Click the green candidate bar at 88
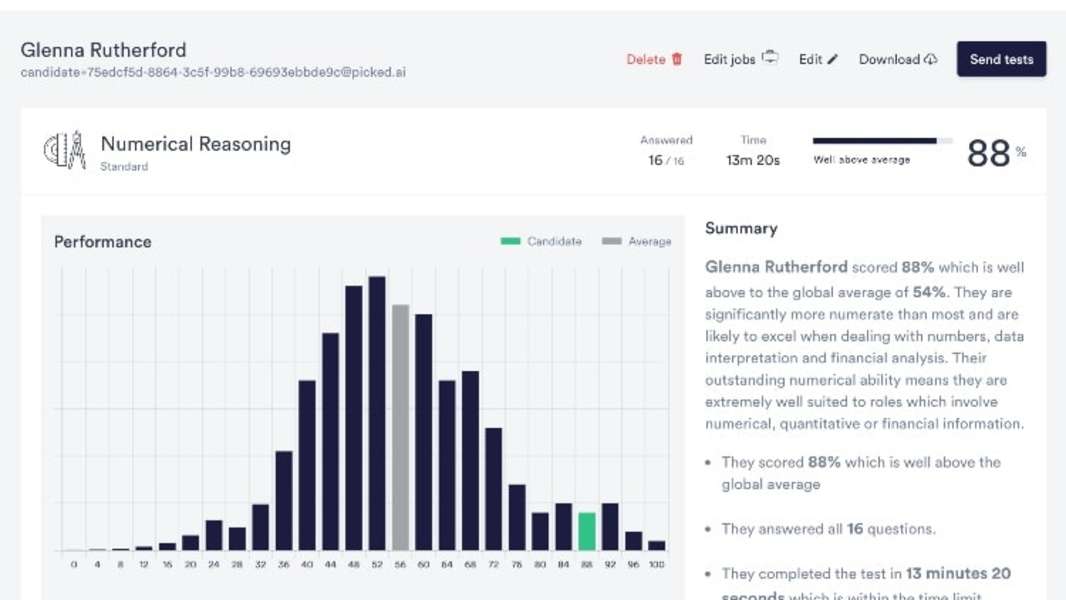The height and width of the screenshot is (600, 1066). click(587, 531)
